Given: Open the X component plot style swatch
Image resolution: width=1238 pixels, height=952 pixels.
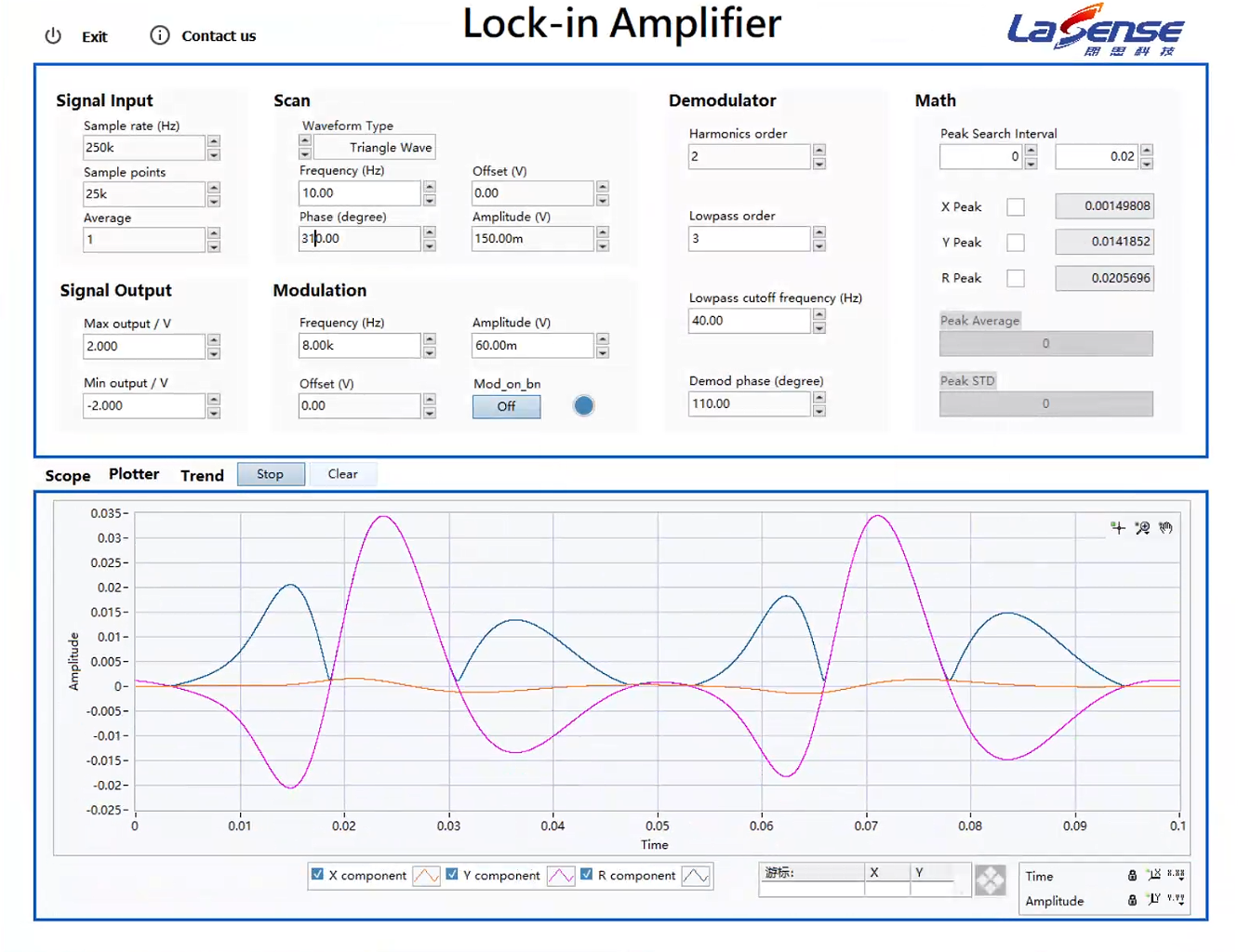Looking at the screenshot, I should click(426, 876).
